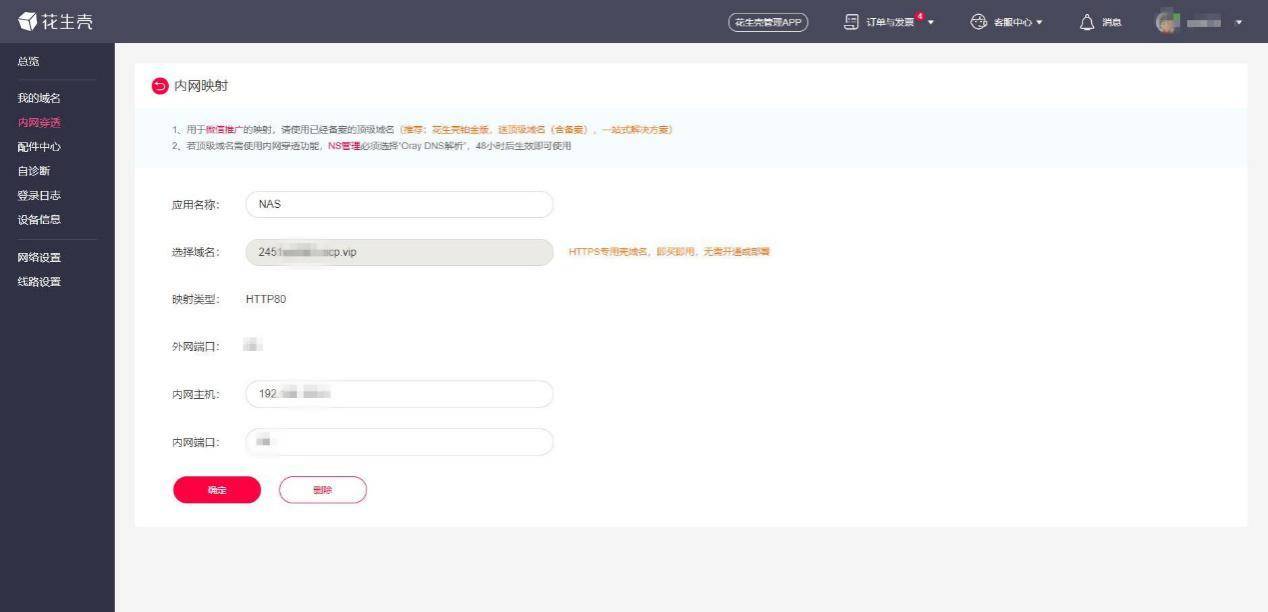Open 我的域名 in the sidebar
The height and width of the screenshot is (612, 1268).
(39, 98)
